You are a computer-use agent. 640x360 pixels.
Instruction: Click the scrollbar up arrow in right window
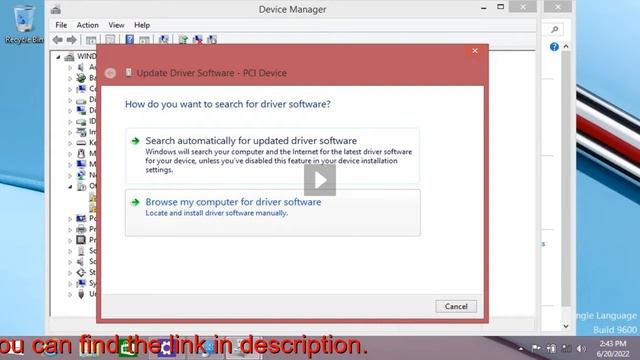pyautogui.click(x=566, y=47)
